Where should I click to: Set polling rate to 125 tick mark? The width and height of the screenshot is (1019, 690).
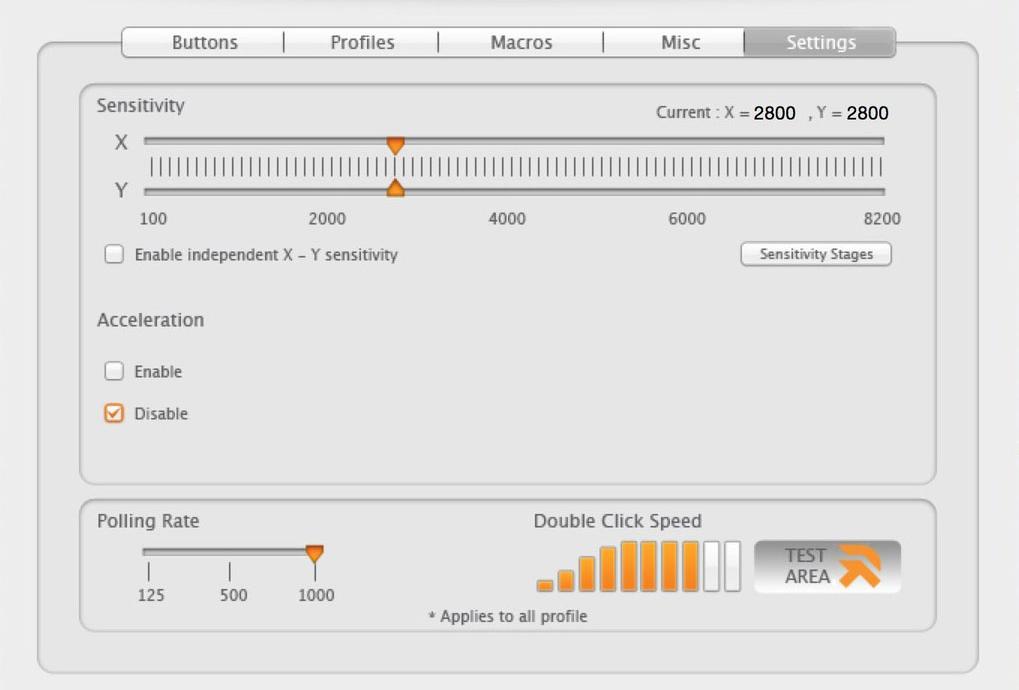pos(149,571)
